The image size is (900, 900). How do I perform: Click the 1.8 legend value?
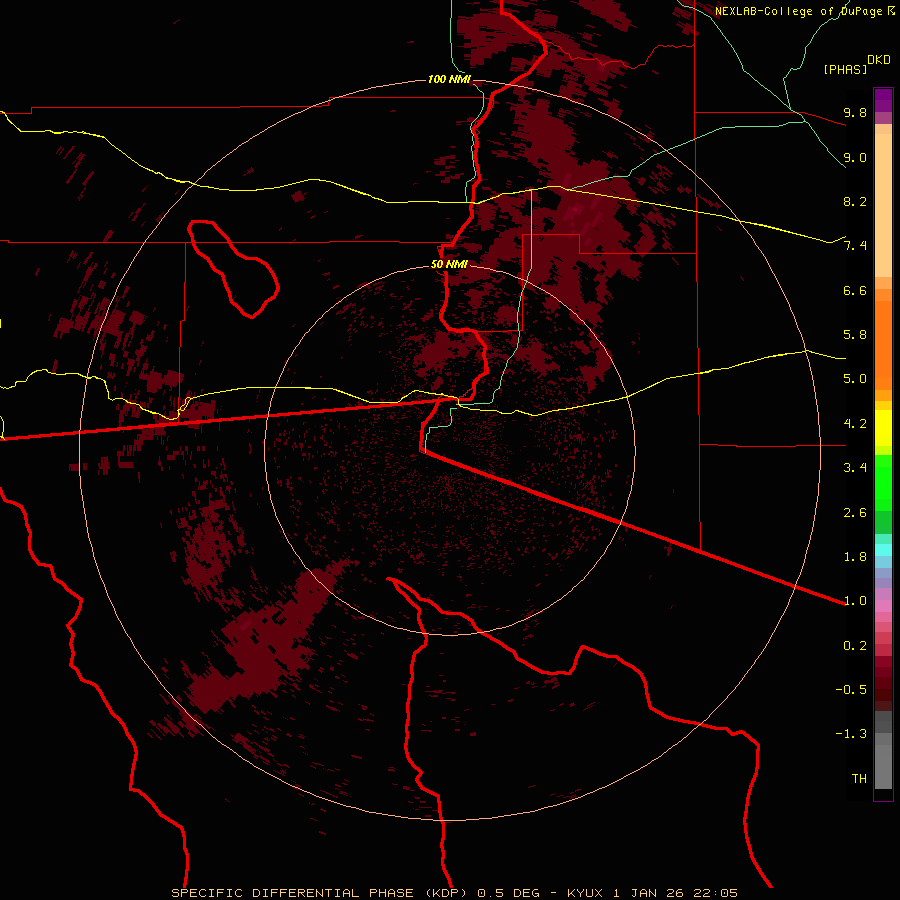(x=855, y=557)
